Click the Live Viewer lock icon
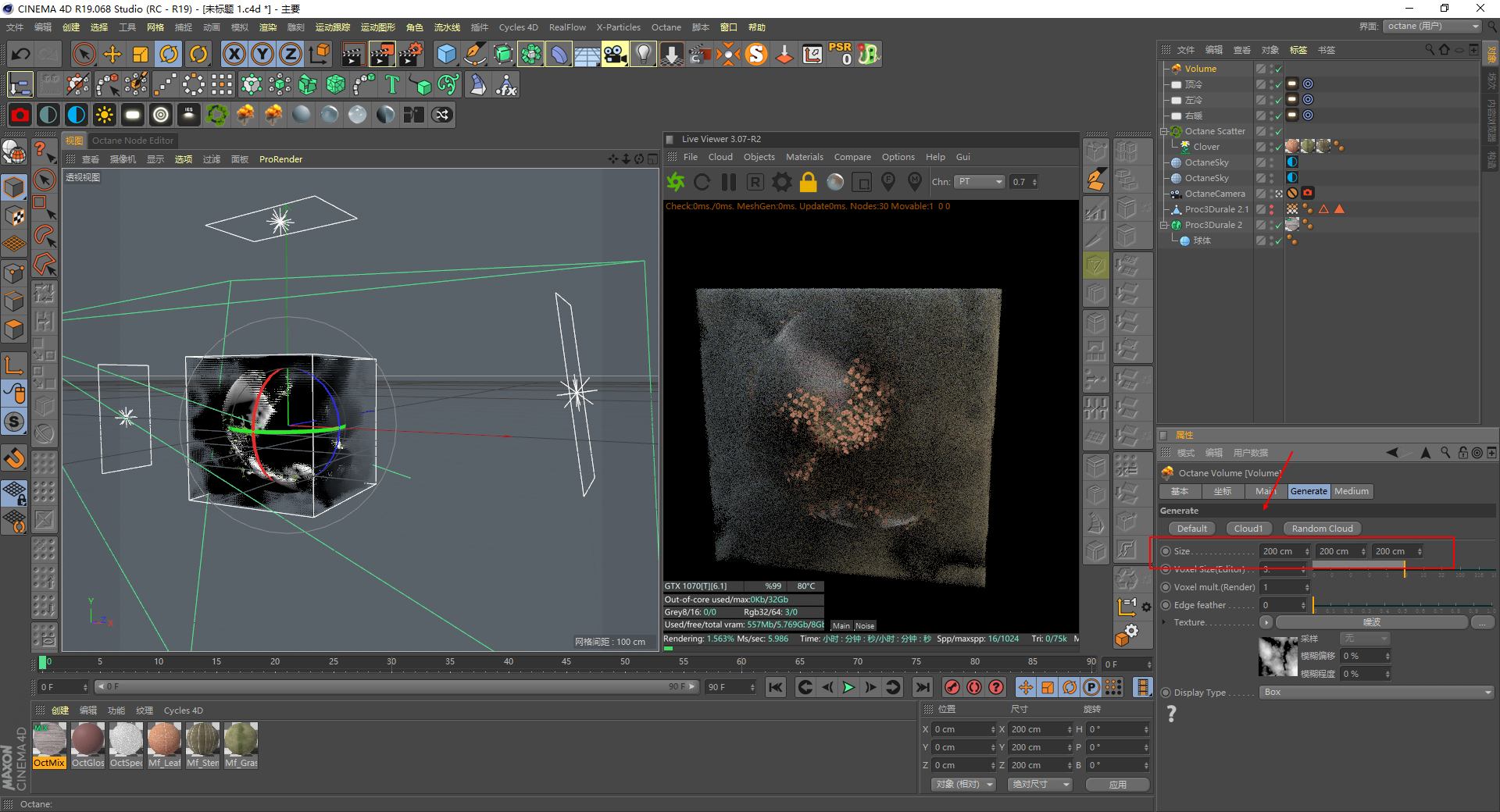Image resolution: width=1500 pixels, height=812 pixels. [808, 182]
